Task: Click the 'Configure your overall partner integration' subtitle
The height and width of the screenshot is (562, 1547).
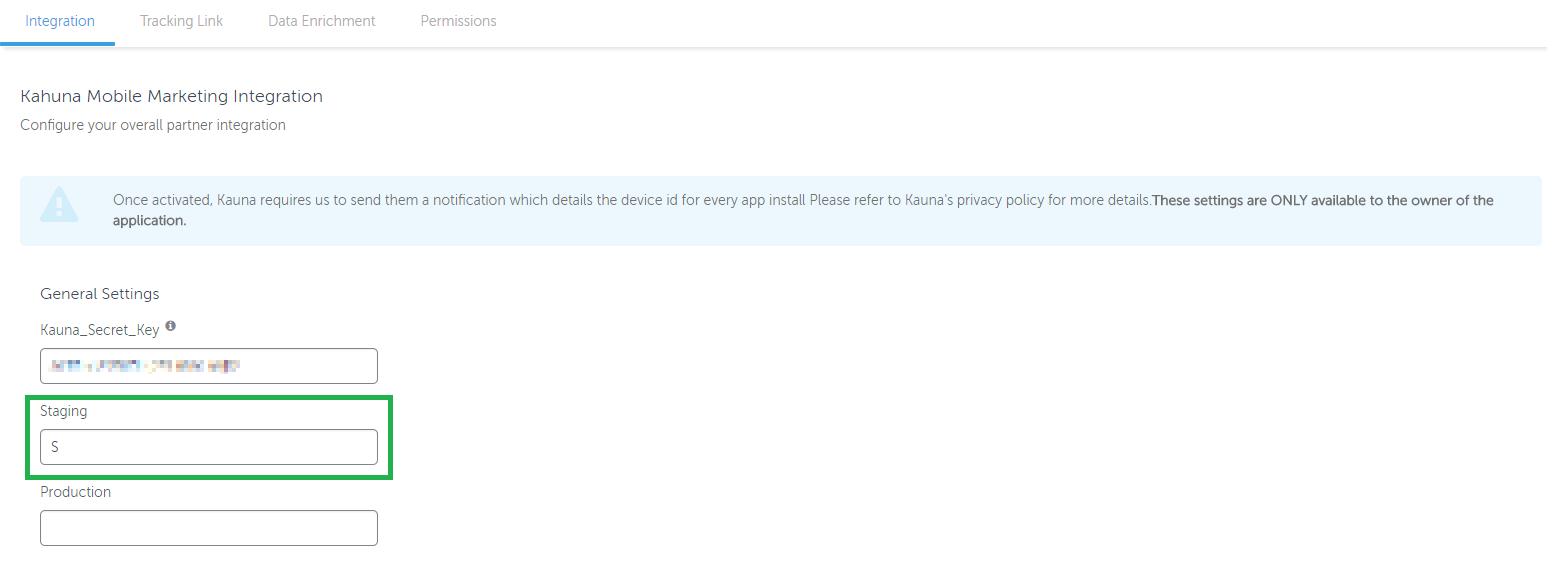Action: pyautogui.click(x=153, y=125)
